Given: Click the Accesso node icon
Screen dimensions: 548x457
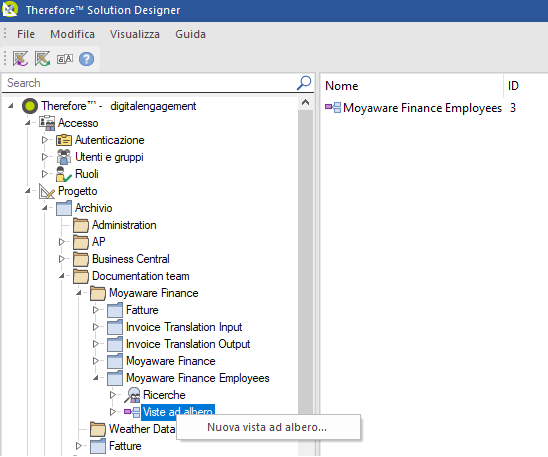Looking at the screenshot, I should (x=47, y=123).
